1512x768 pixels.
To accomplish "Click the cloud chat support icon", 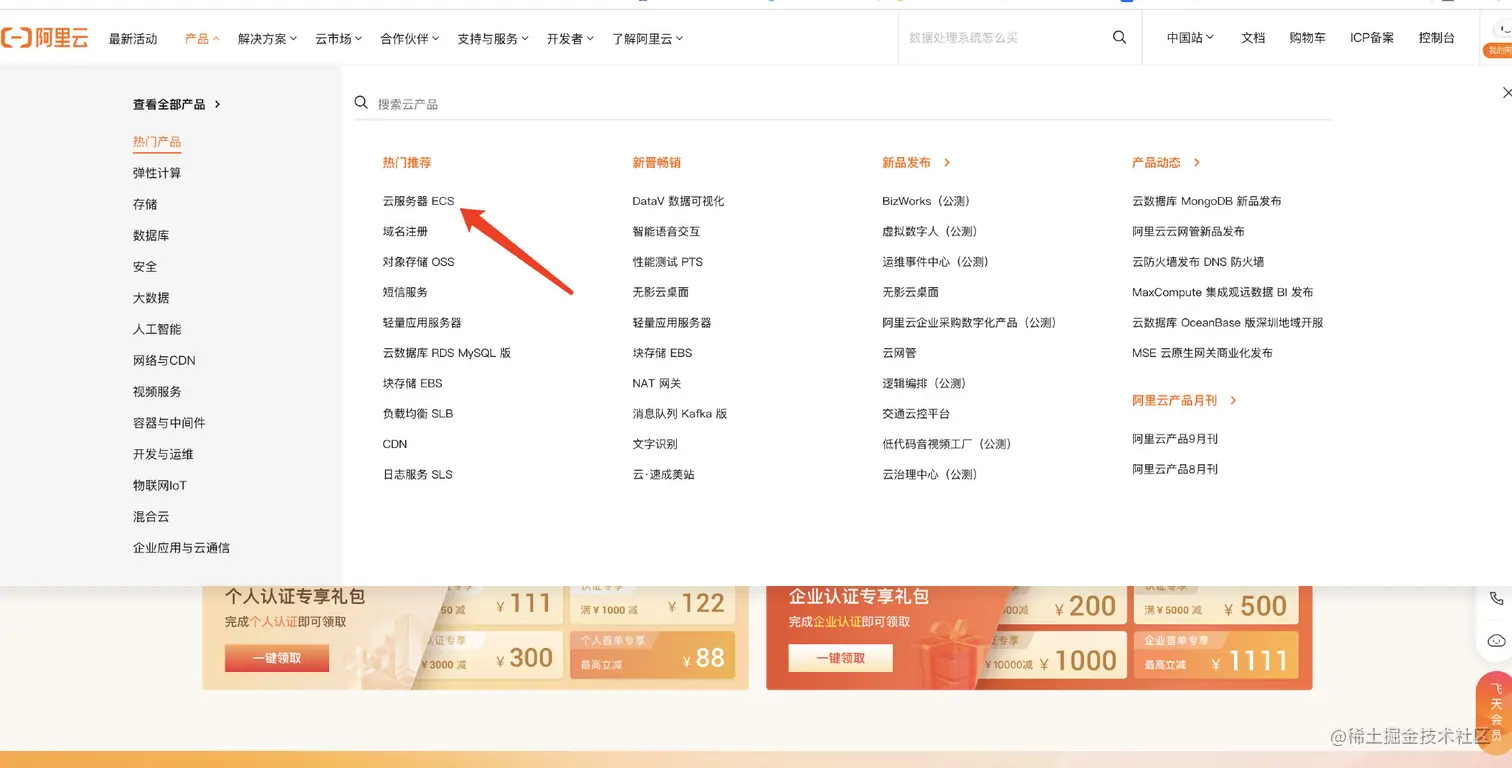I will click(1496, 640).
